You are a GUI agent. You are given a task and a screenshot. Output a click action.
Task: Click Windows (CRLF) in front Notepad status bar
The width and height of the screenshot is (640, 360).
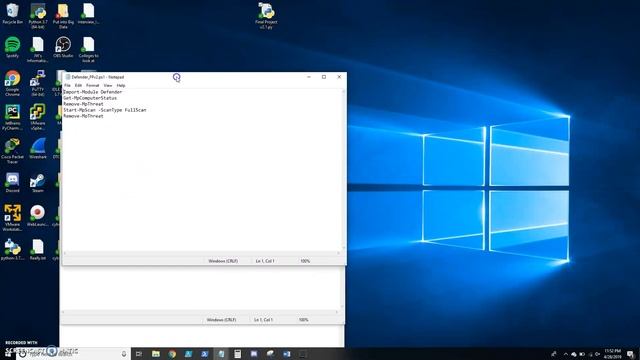tap(223, 261)
